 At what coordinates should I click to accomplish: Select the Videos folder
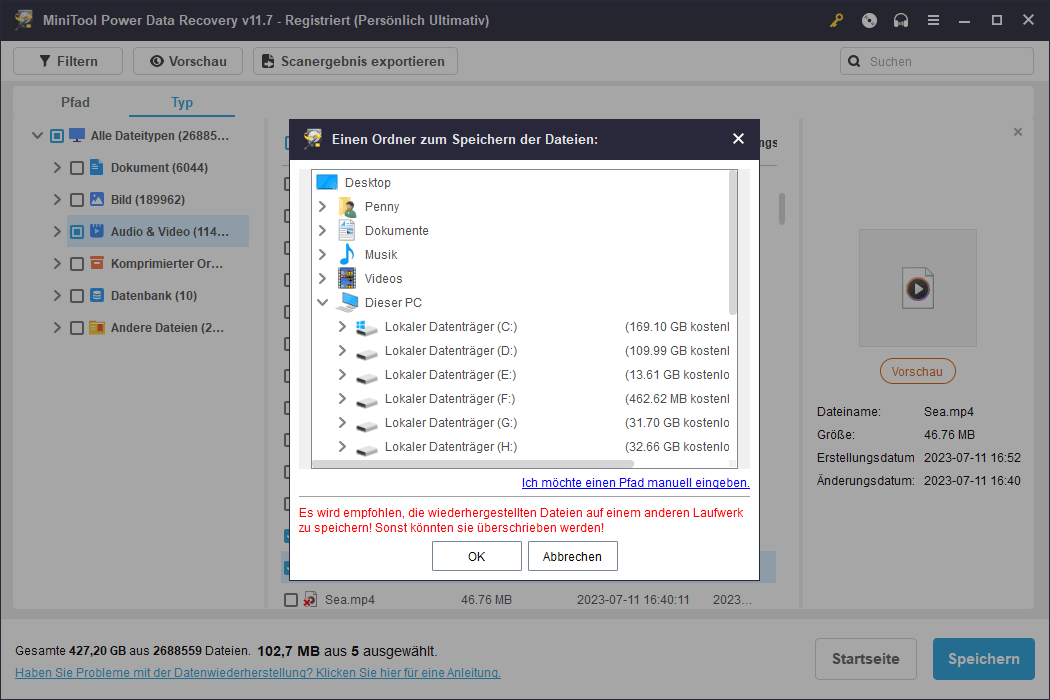pyautogui.click(x=383, y=279)
